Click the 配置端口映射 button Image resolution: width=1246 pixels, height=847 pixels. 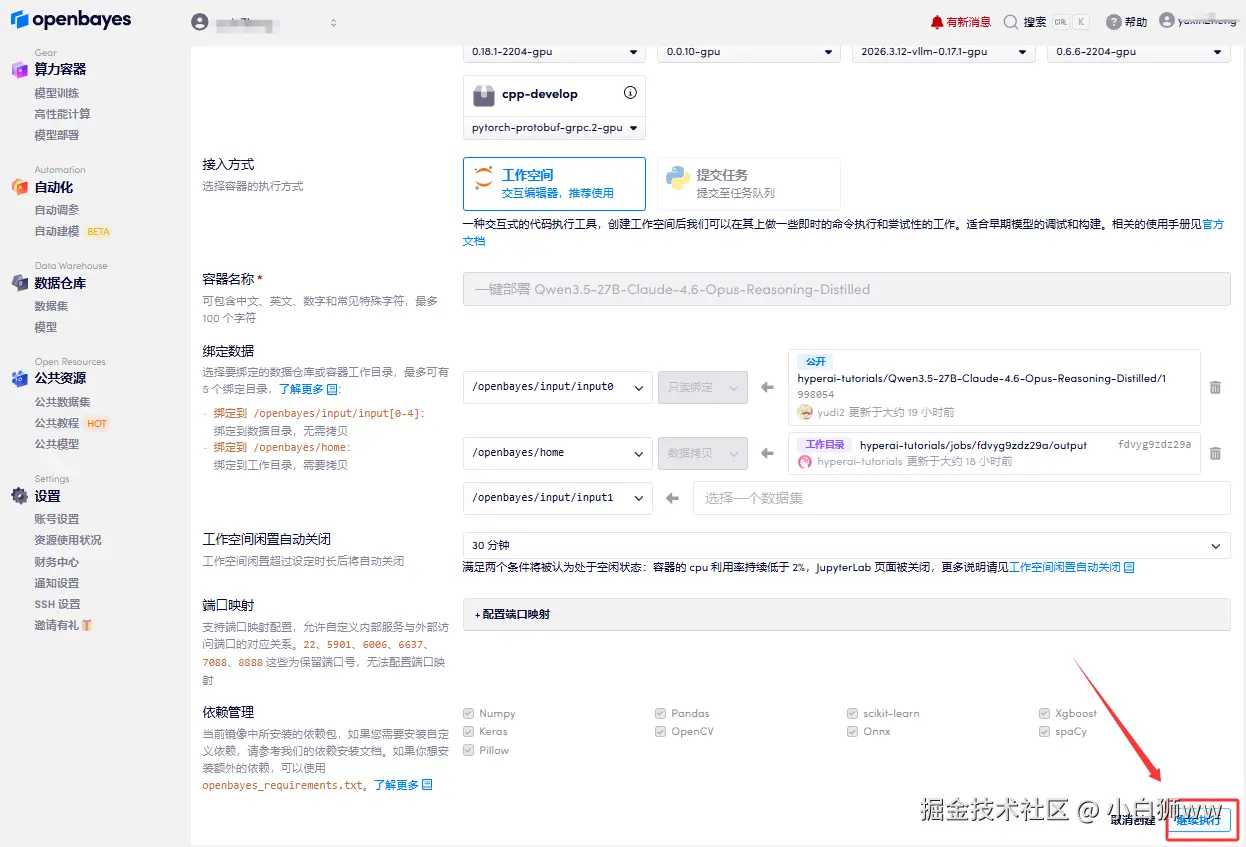tap(846, 614)
